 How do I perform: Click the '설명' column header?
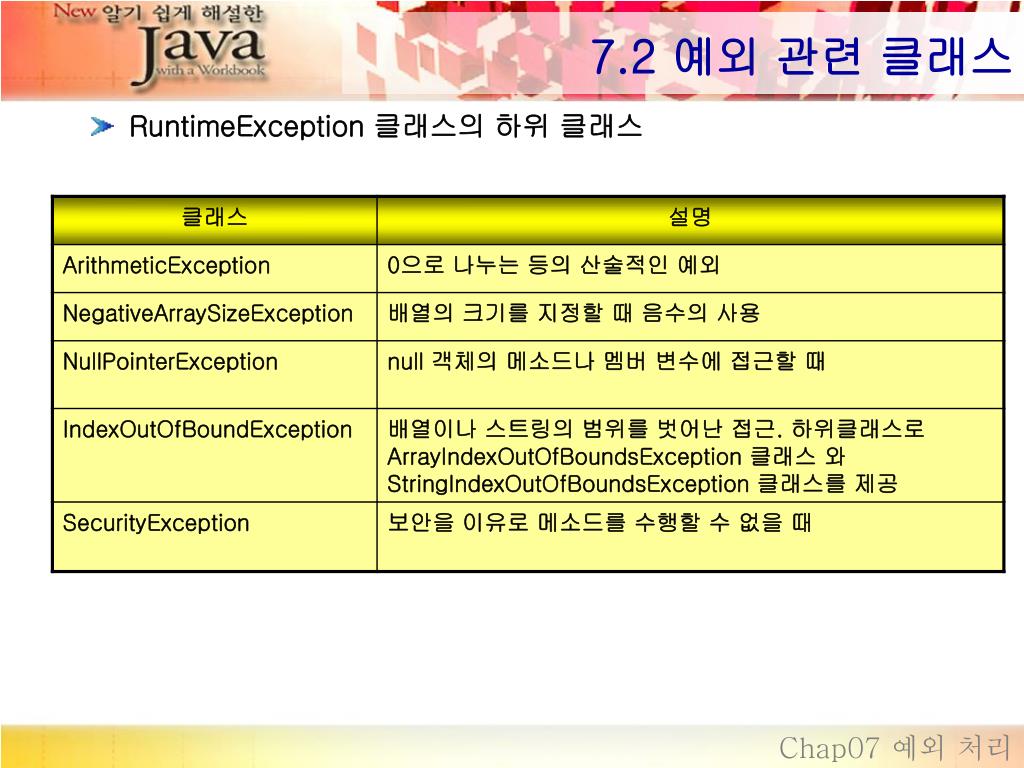[x=690, y=220]
